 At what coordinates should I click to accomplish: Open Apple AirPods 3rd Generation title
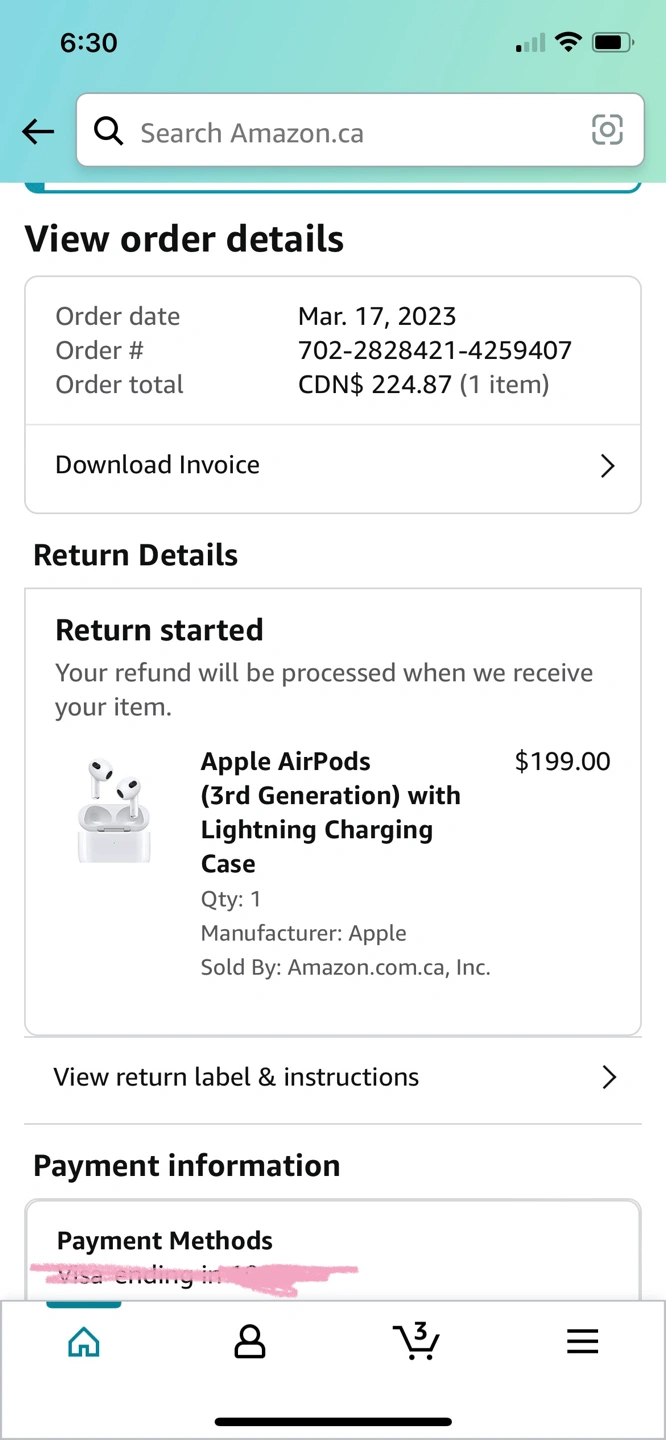330,812
